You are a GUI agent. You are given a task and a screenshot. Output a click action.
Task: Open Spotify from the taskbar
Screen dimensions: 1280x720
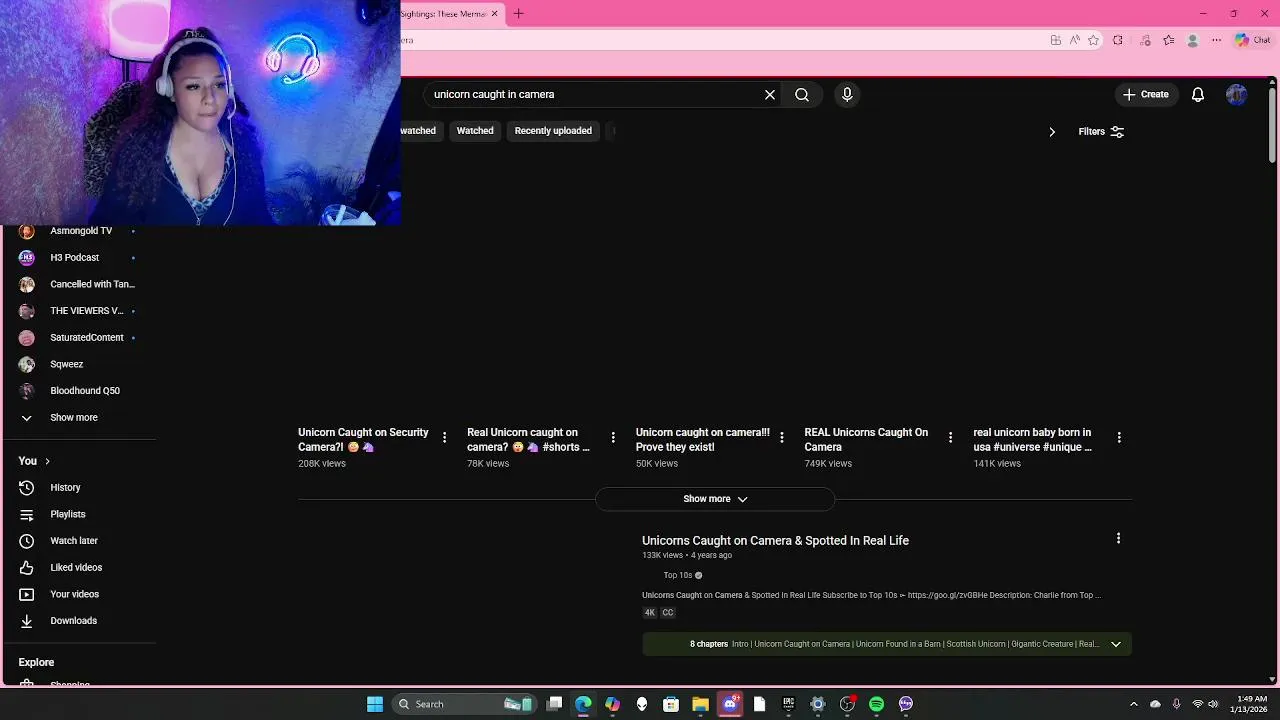(876, 704)
